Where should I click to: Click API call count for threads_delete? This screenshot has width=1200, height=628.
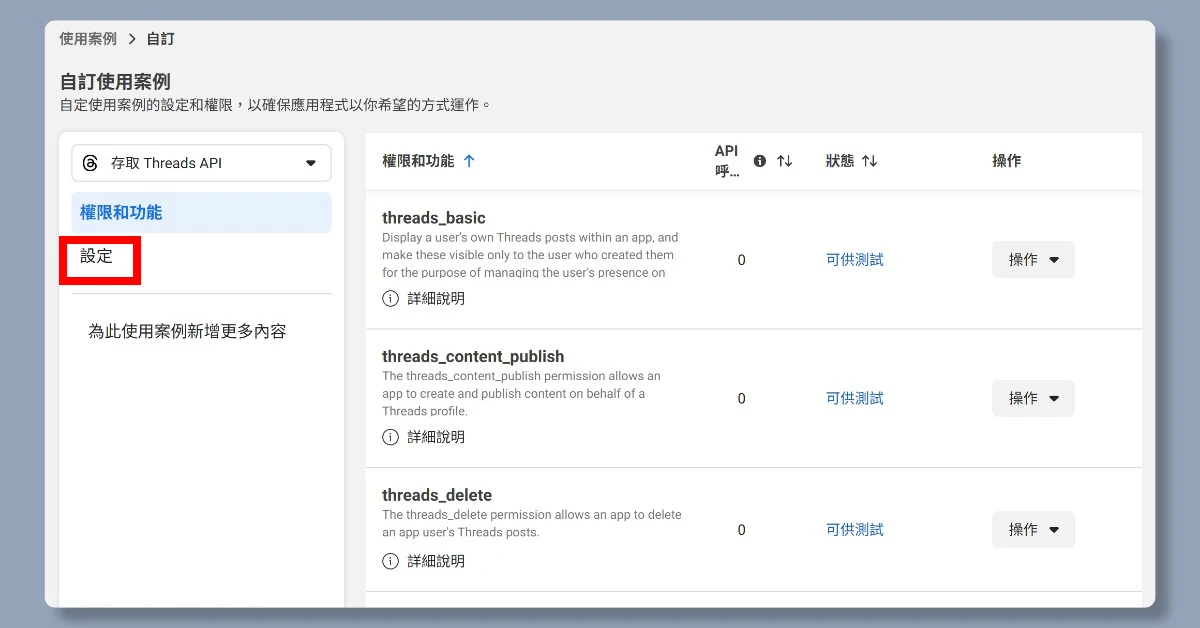point(741,530)
